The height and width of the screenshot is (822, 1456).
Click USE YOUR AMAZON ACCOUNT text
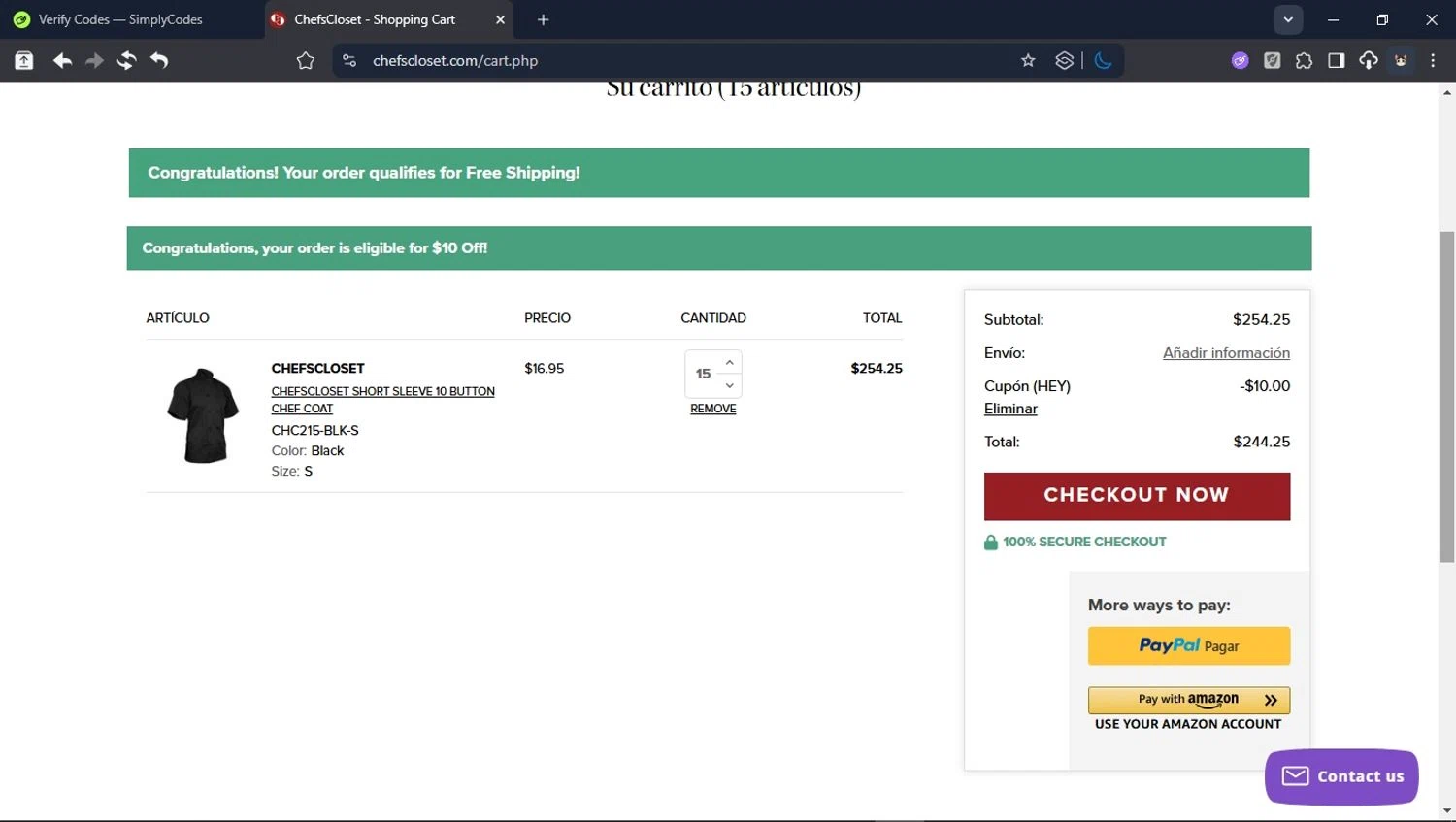pyautogui.click(x=1188, y=724)
